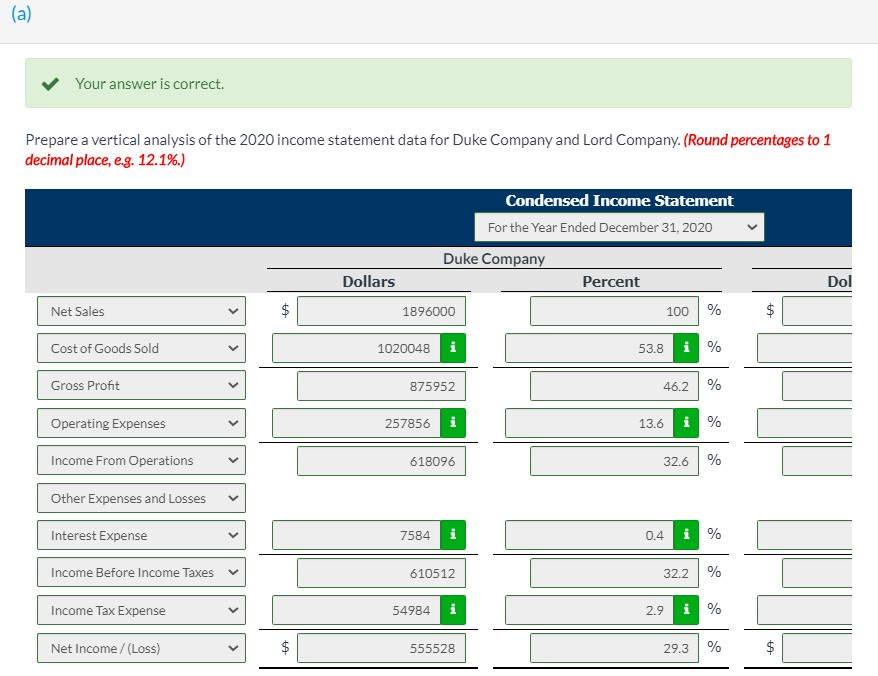Open the Net Income / (Loss) dropdown
Viewport: 878px width, 676px height.
(231, 648)
